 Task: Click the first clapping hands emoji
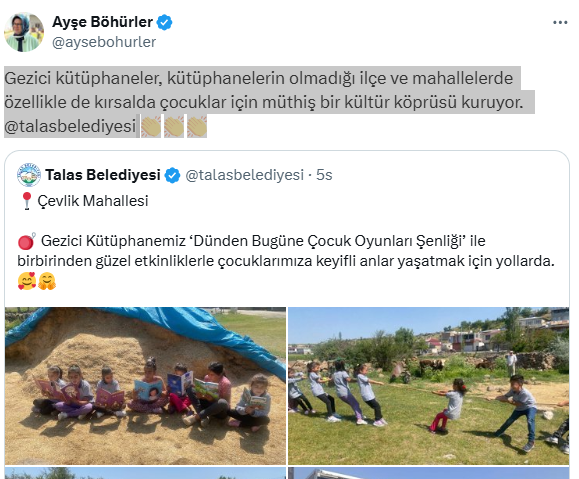(151, 126)
